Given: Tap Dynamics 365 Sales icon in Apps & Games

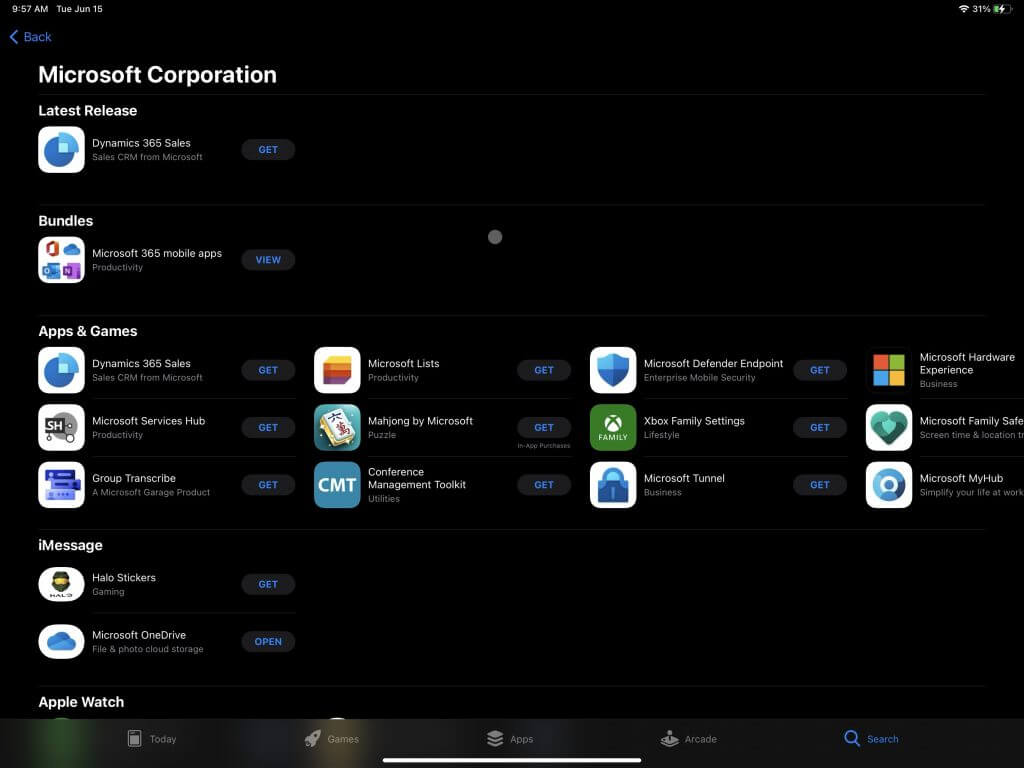Looking at the screenshot, I should [x=61, y=370].
